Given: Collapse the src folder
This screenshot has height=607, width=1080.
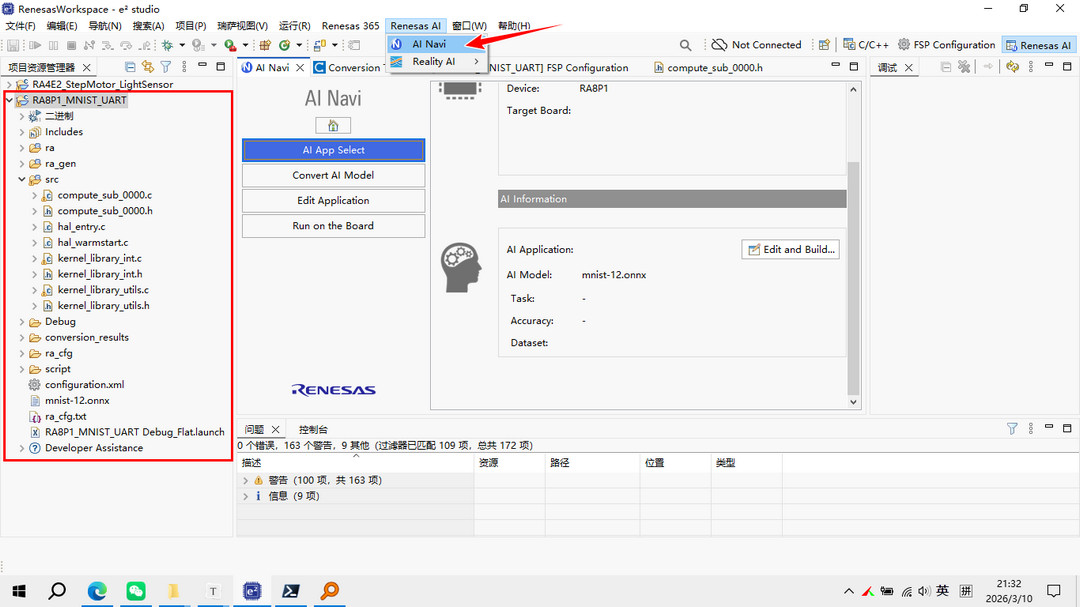Looking at the screenshot, I should click(21, 179).
